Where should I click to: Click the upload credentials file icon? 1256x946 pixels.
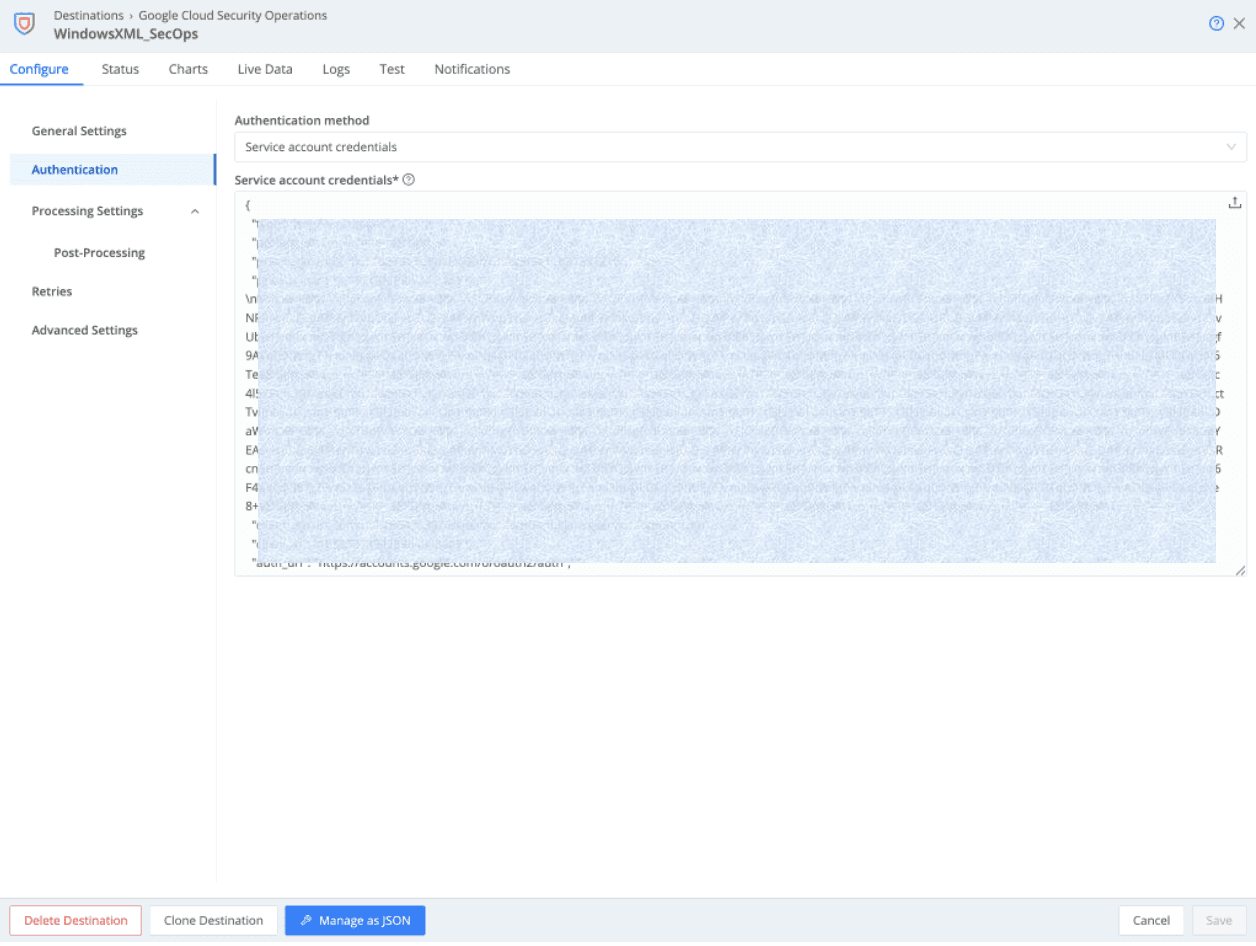(x=1234, y=203)
